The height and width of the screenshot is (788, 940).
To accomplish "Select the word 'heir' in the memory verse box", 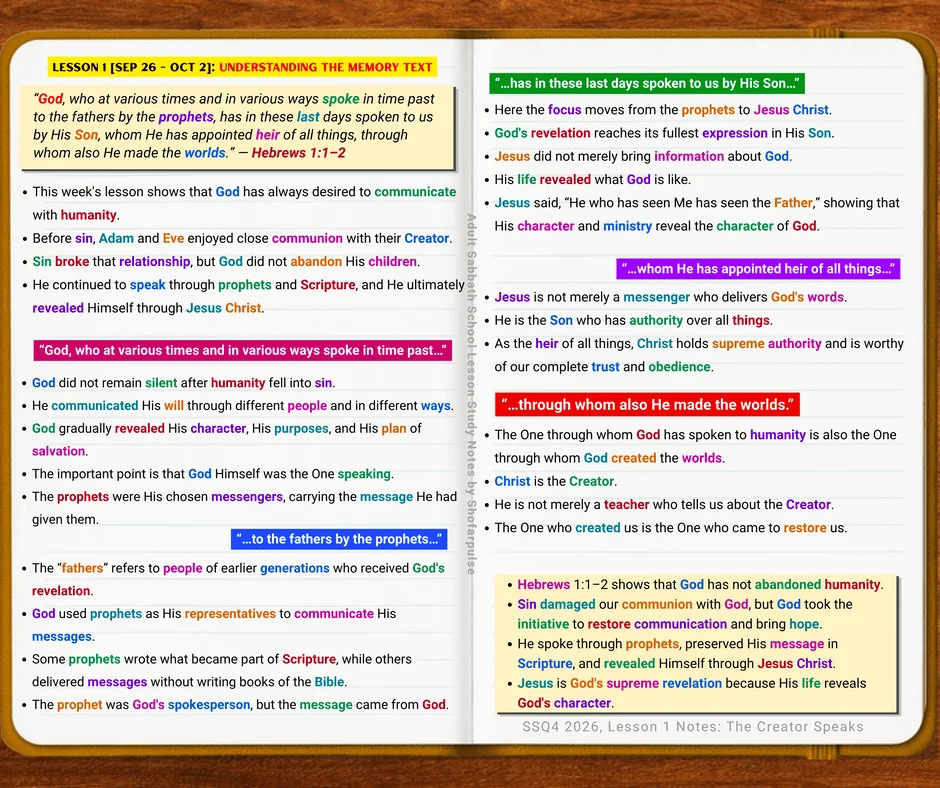I will pyautogui.click(x=268, y=135).
